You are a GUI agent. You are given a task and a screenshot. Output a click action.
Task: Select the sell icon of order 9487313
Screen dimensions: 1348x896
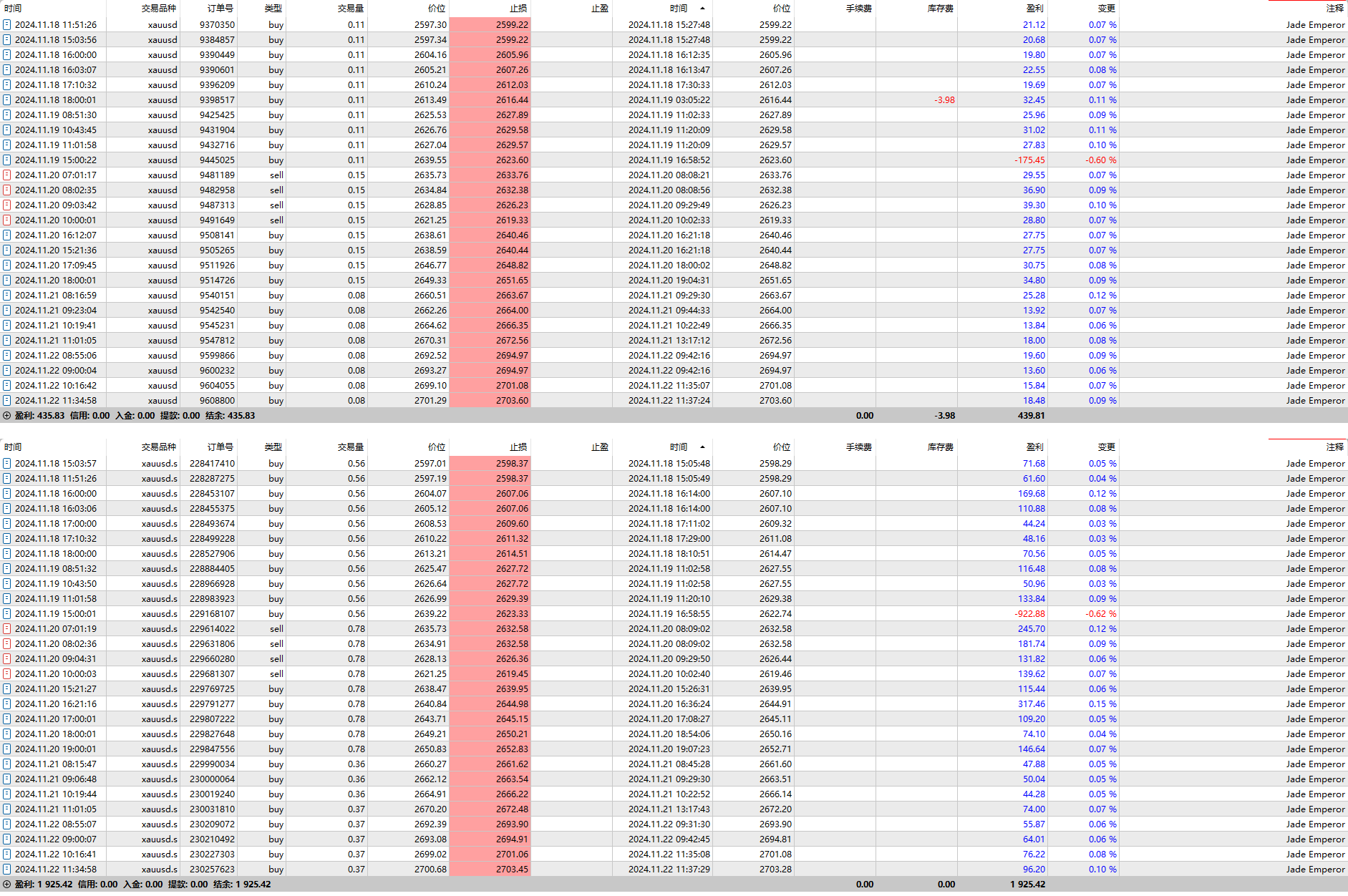tap(6, 205)
